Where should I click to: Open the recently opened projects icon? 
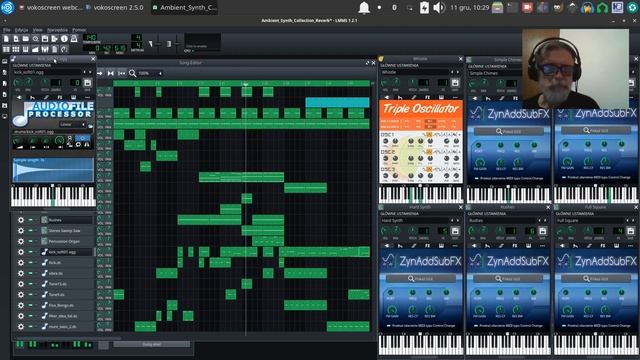click(x=36, y=39)
